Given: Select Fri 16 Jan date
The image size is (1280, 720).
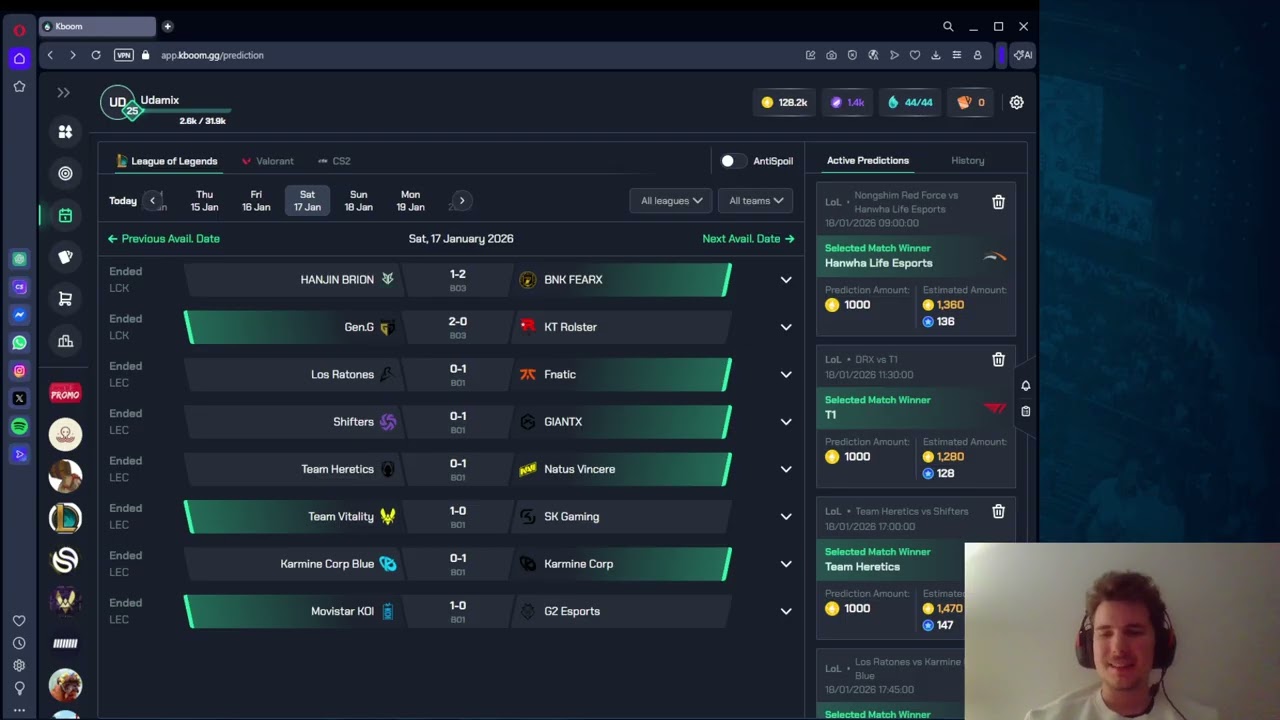Looking at the screenshot, I should 256,201.
